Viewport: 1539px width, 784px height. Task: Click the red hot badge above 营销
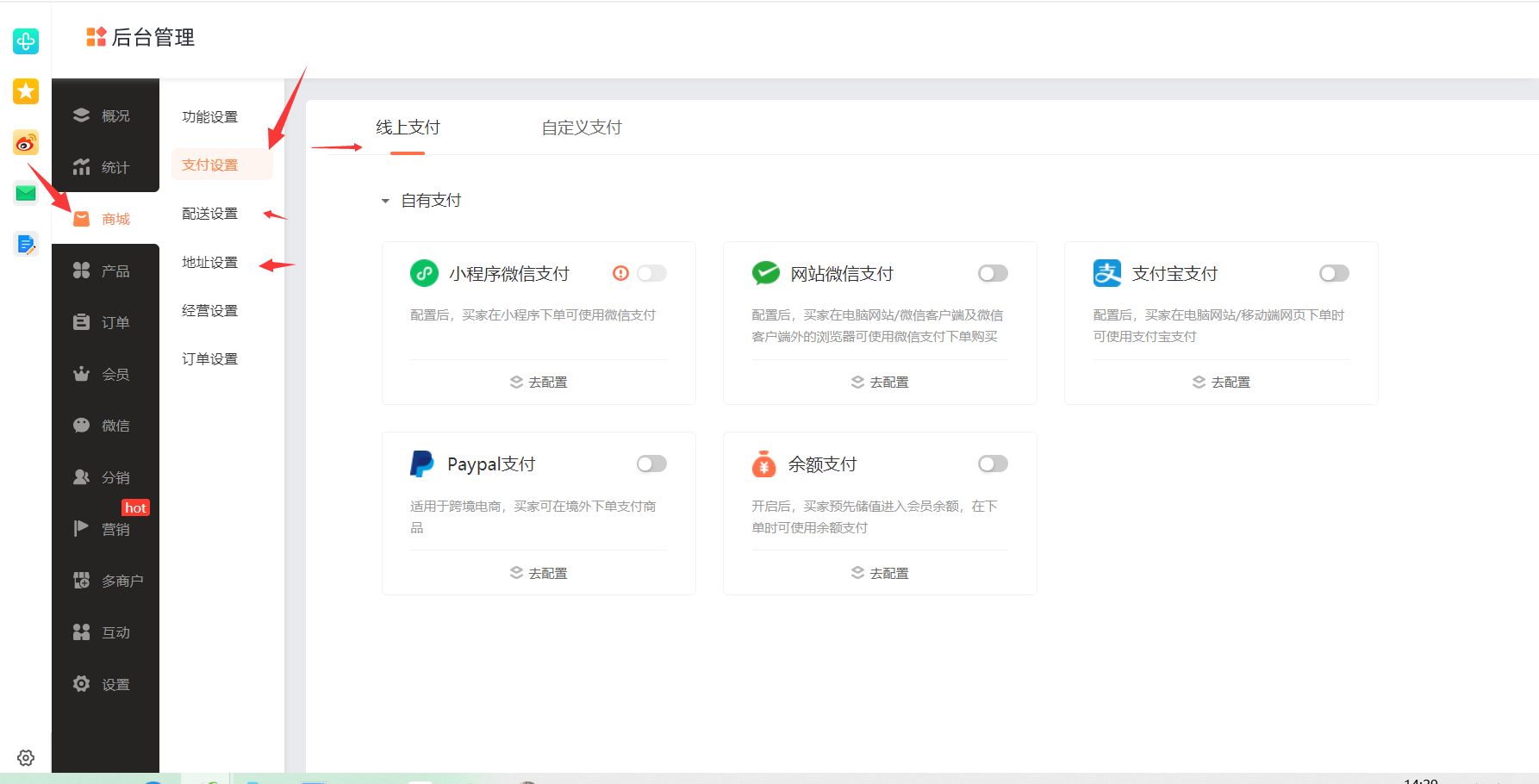click(x=135, y=507)
